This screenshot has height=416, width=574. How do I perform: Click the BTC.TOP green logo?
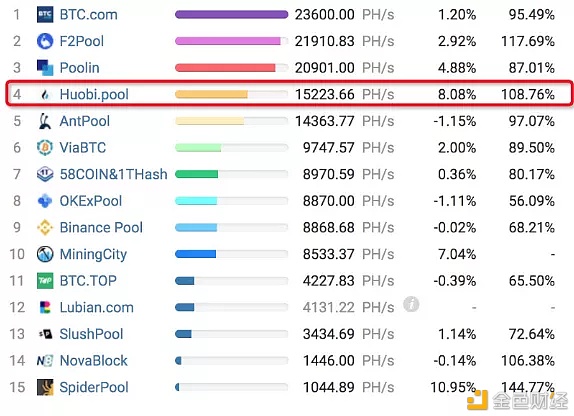45,281
